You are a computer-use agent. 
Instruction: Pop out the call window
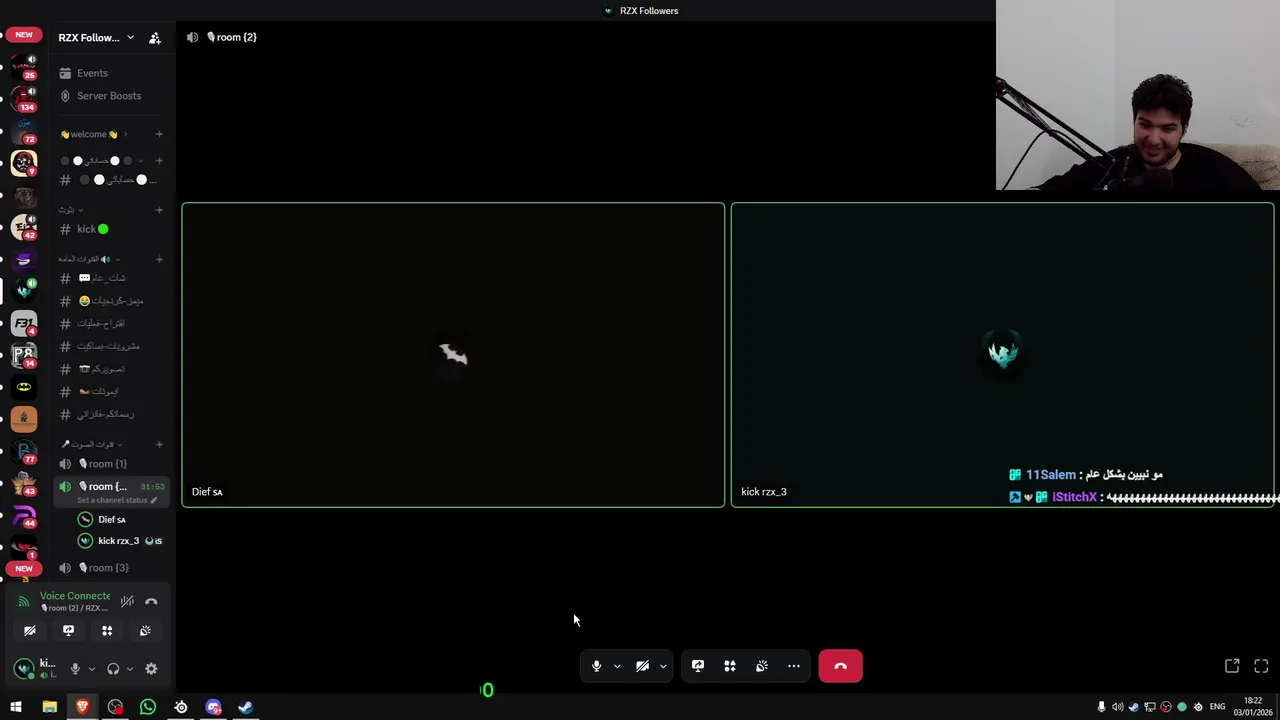point(1232,666)
